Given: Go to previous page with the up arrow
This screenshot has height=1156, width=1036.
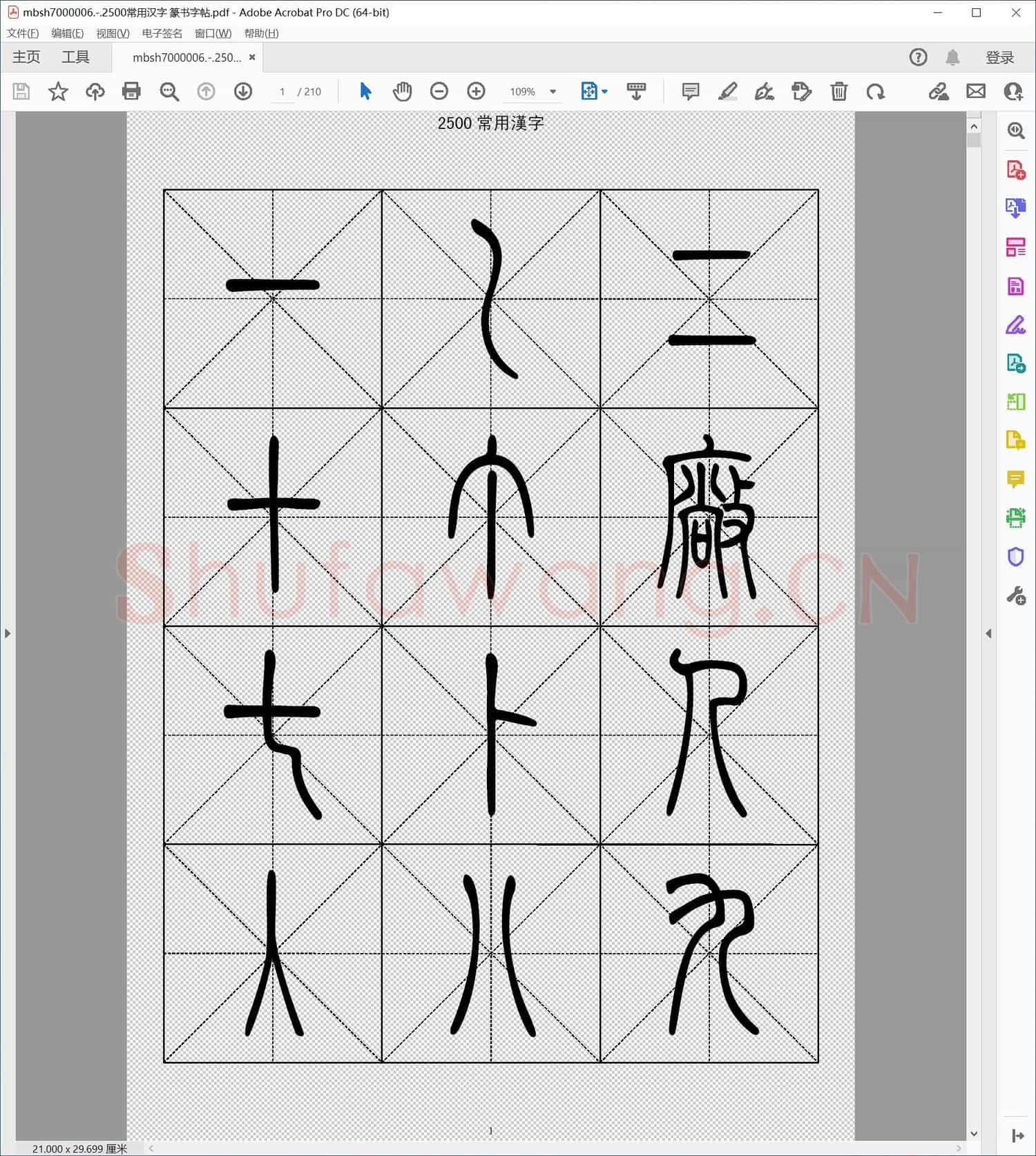Looking at the screenshot, I should pos(206,91).
